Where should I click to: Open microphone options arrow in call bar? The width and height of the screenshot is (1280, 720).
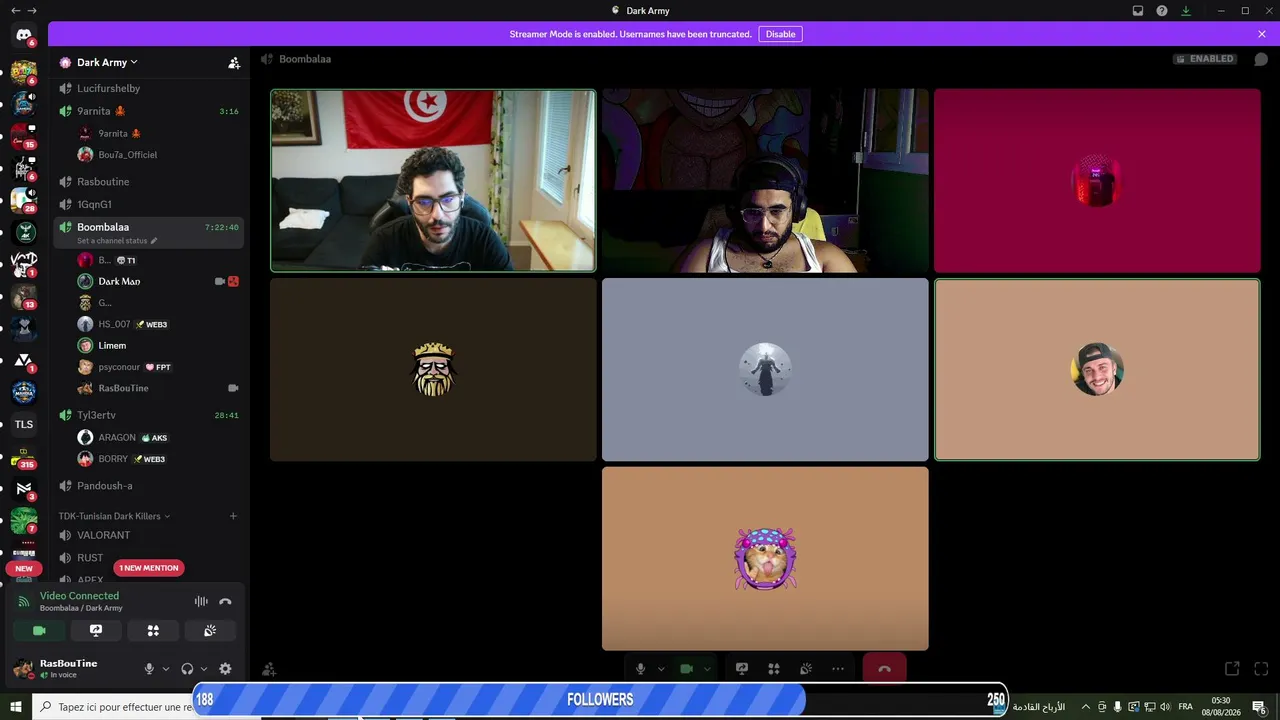pyautogui.click(x=661, y=669)
